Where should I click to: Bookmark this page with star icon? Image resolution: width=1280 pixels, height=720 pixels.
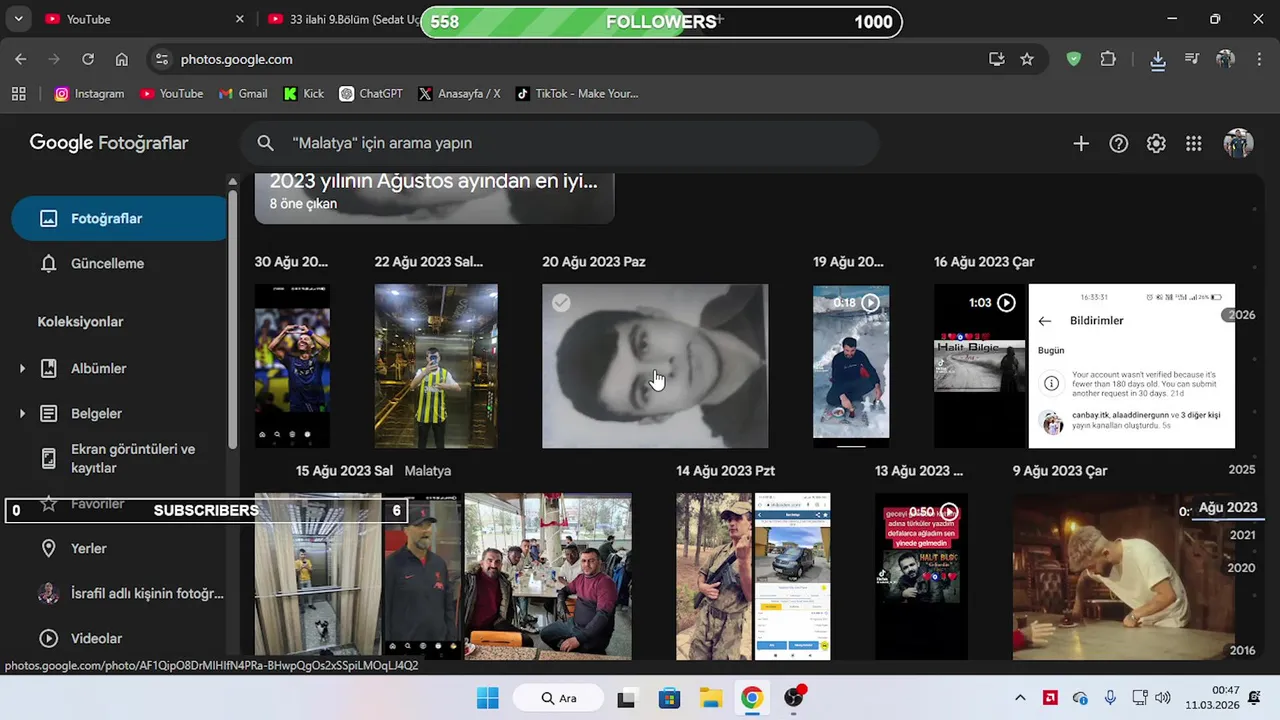pos(1027,59)
